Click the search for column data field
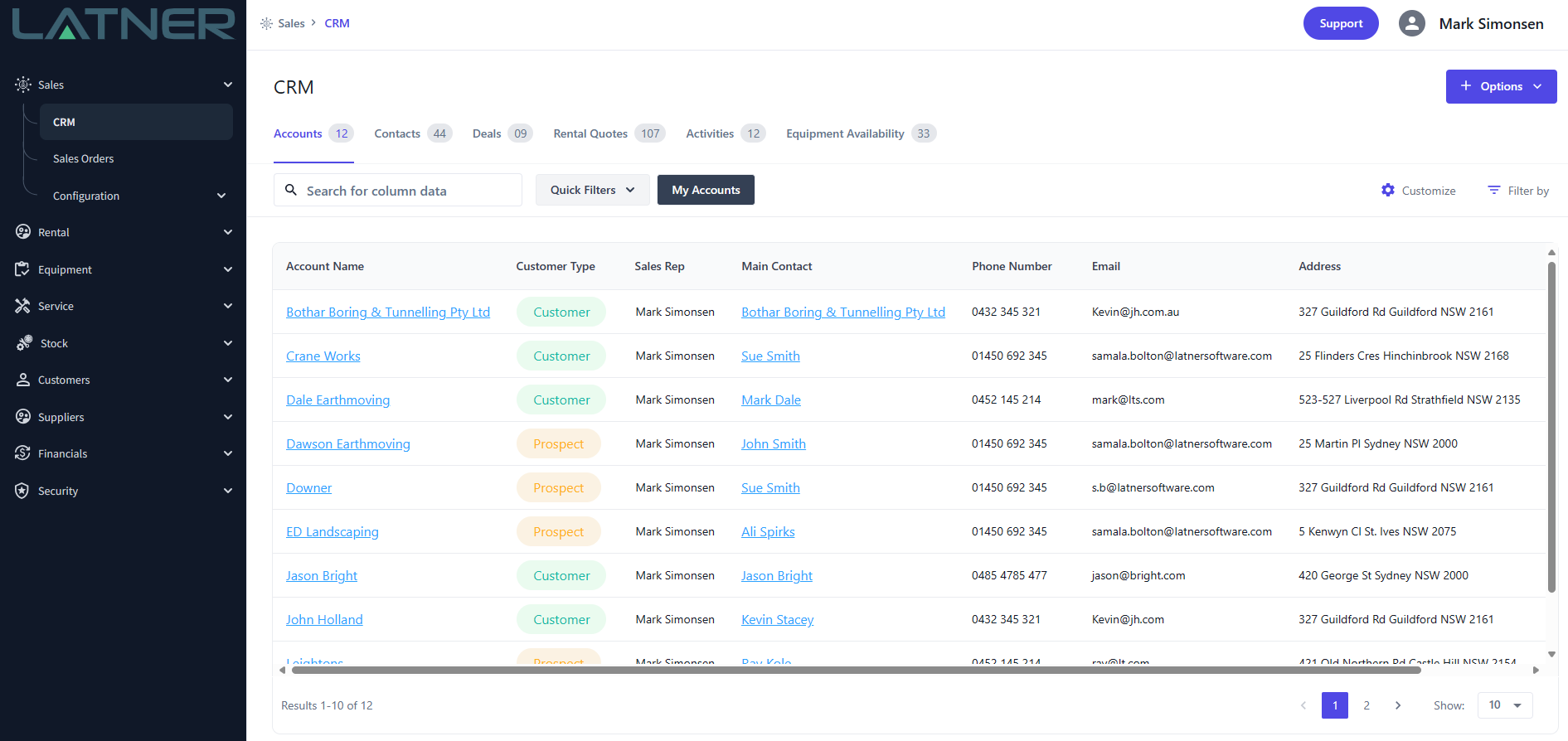 [x=406, y=191]
